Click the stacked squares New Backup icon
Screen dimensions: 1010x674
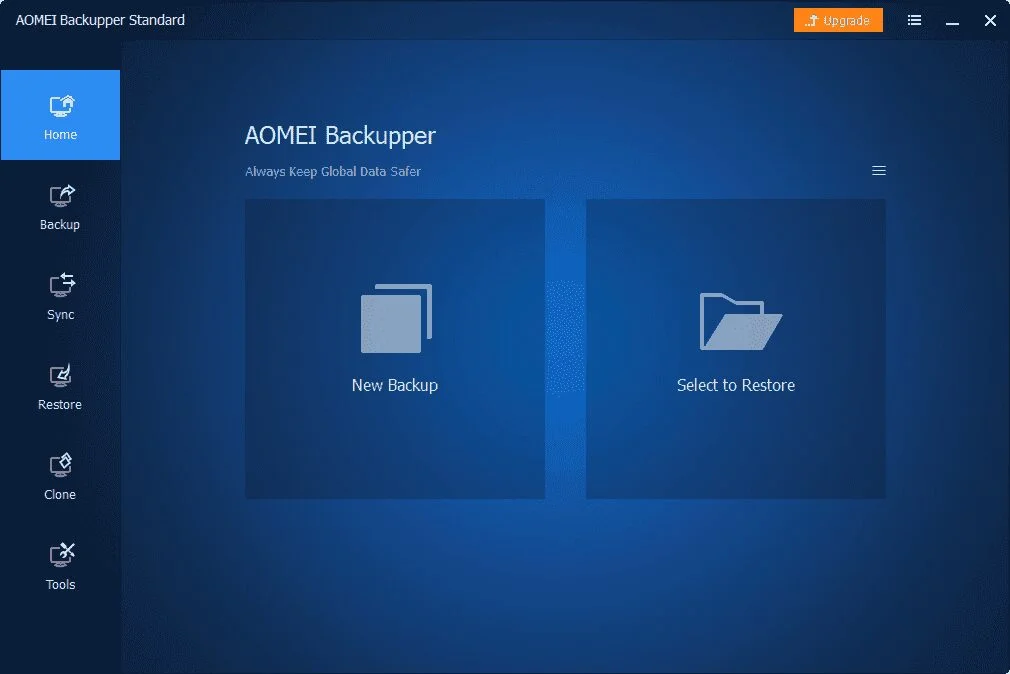(395, 319)
